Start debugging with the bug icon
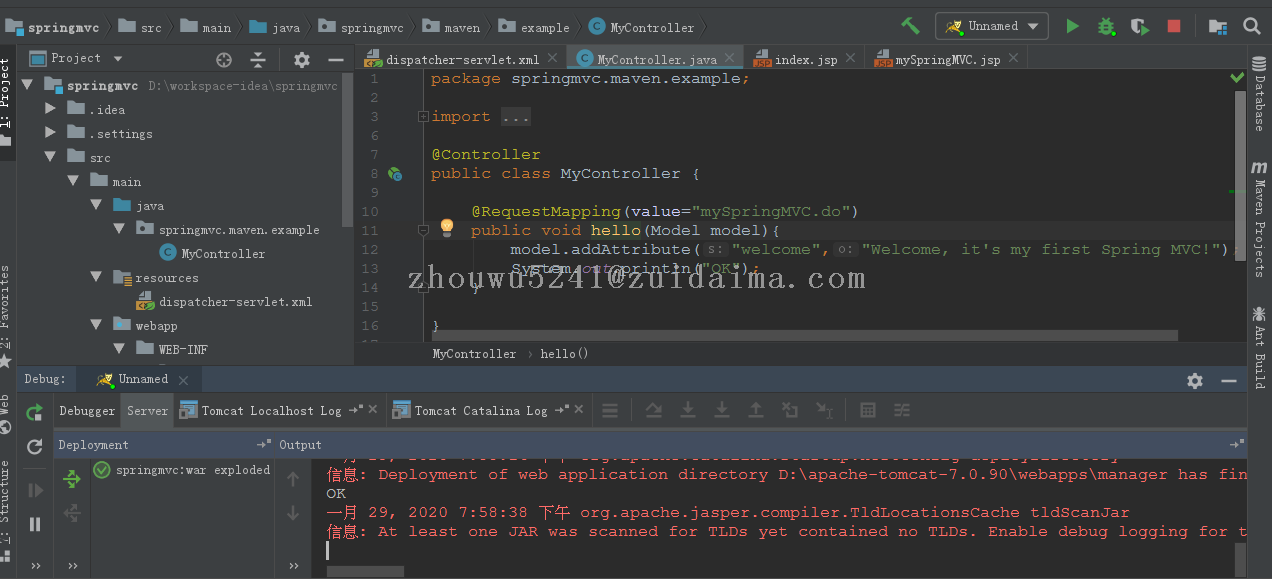 pyautogui.click(x=1106, y=26)
